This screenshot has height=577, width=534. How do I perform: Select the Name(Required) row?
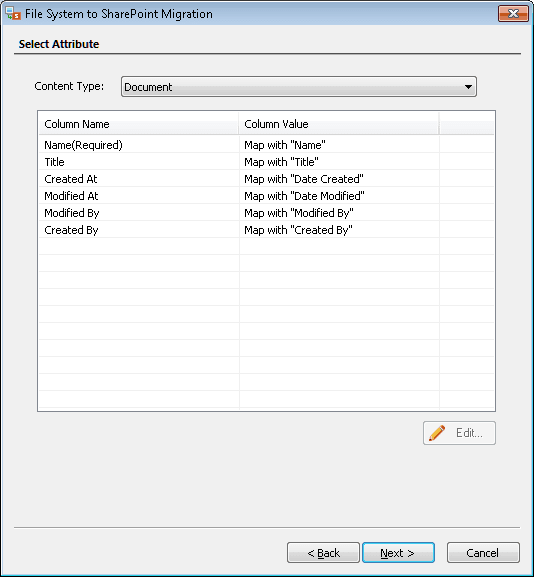coord(266,145)
